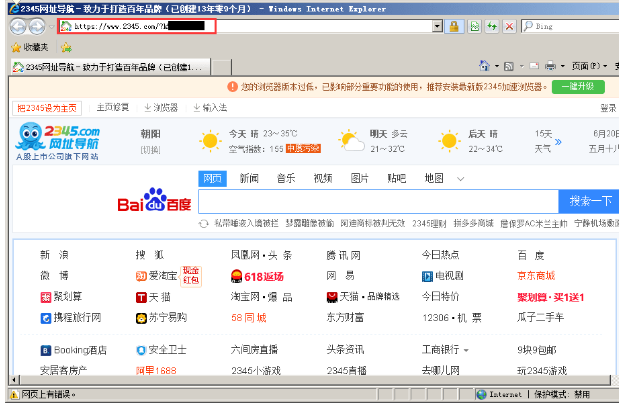619x406 pixels.
Task: Select the 网页 search tab
Action: coord(212,179)
